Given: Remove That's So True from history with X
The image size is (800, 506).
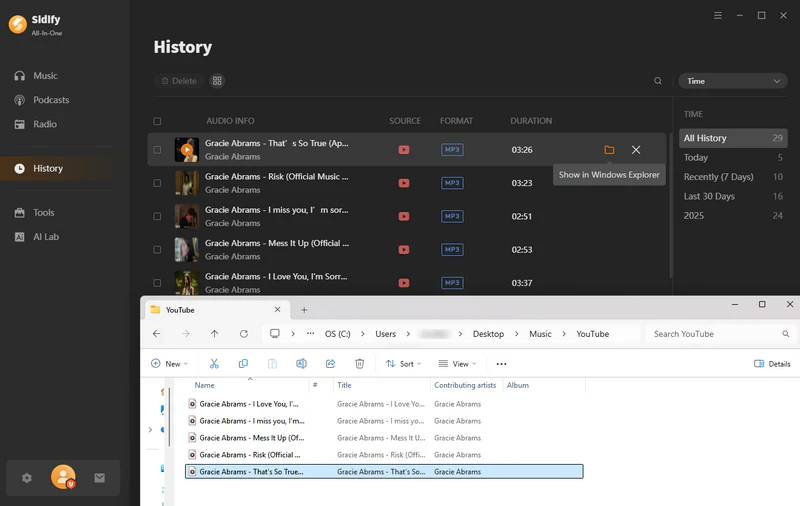Looking at the screenshot, I should [x=636, y=150].
